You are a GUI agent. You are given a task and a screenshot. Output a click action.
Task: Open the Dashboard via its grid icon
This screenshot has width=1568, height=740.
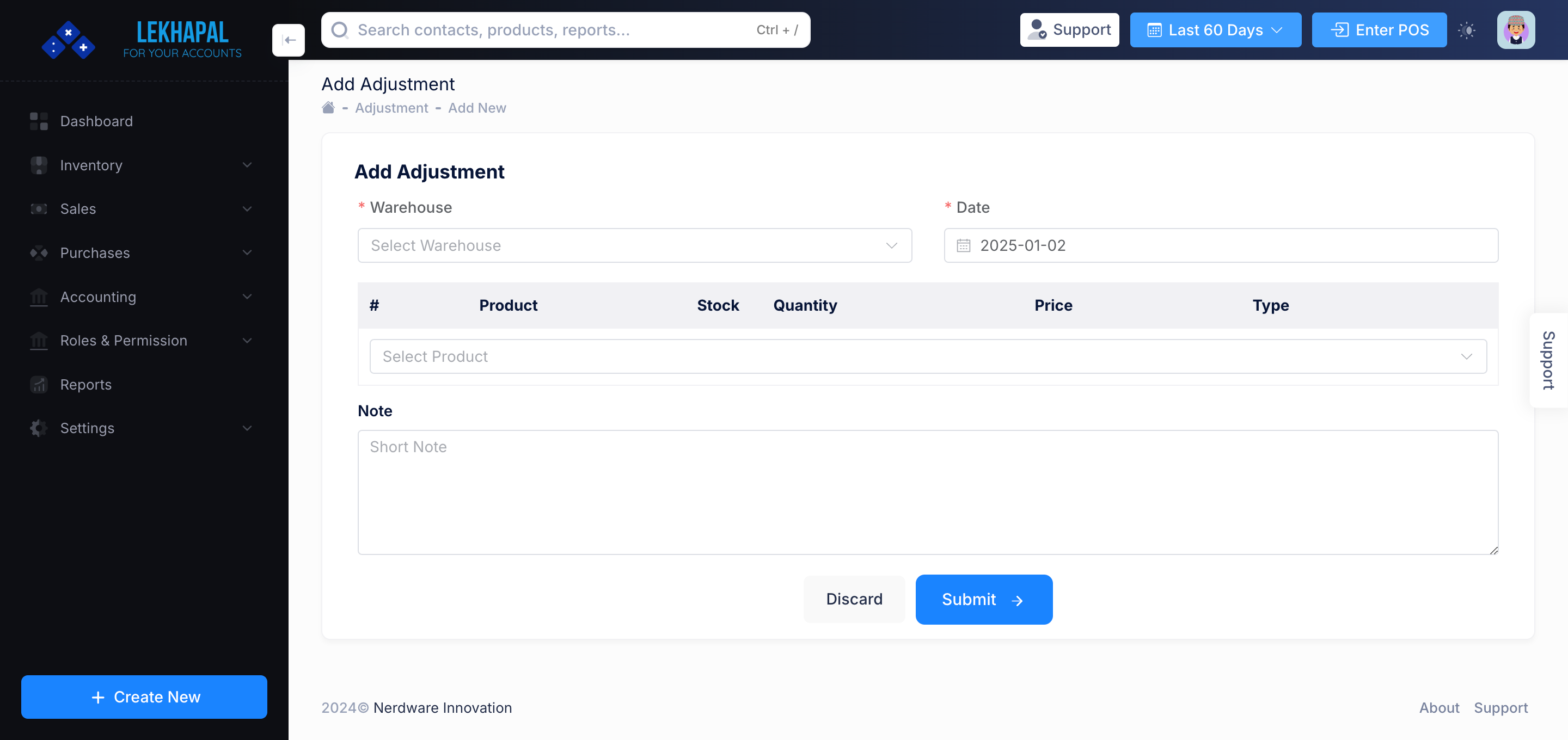pyautogui.click(x=38, y=121)
